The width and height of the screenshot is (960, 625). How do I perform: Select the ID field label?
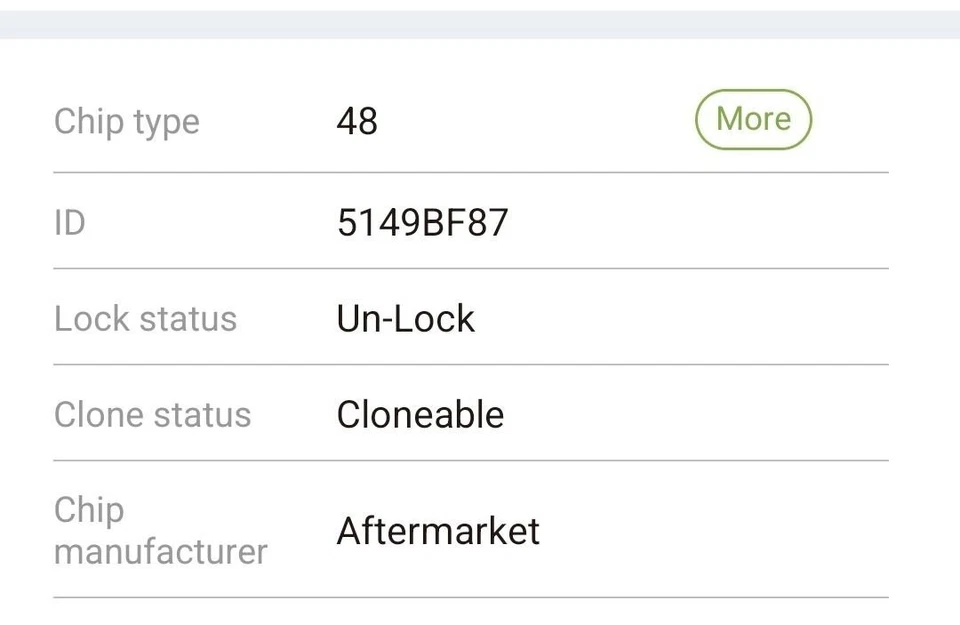coord(70,222)
